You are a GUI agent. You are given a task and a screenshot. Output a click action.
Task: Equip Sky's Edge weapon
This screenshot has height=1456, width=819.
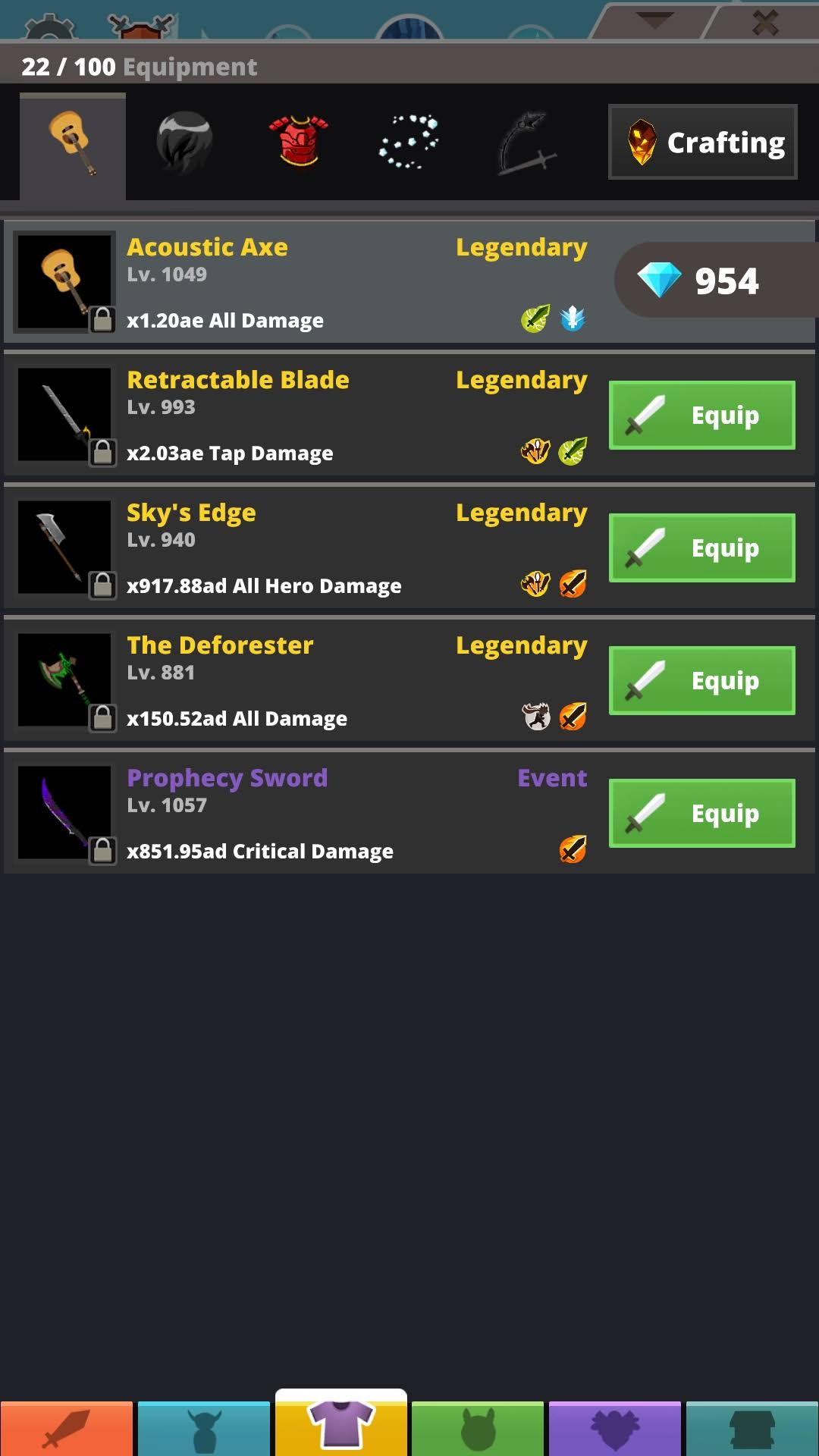click(702, 548)
